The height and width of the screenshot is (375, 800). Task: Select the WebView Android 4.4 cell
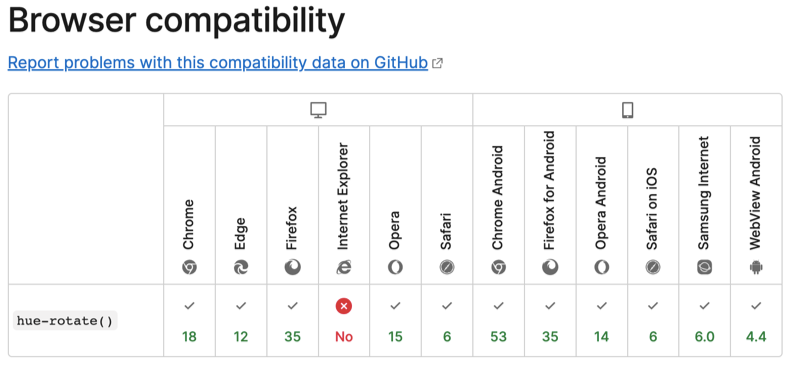tap(756, 320)
